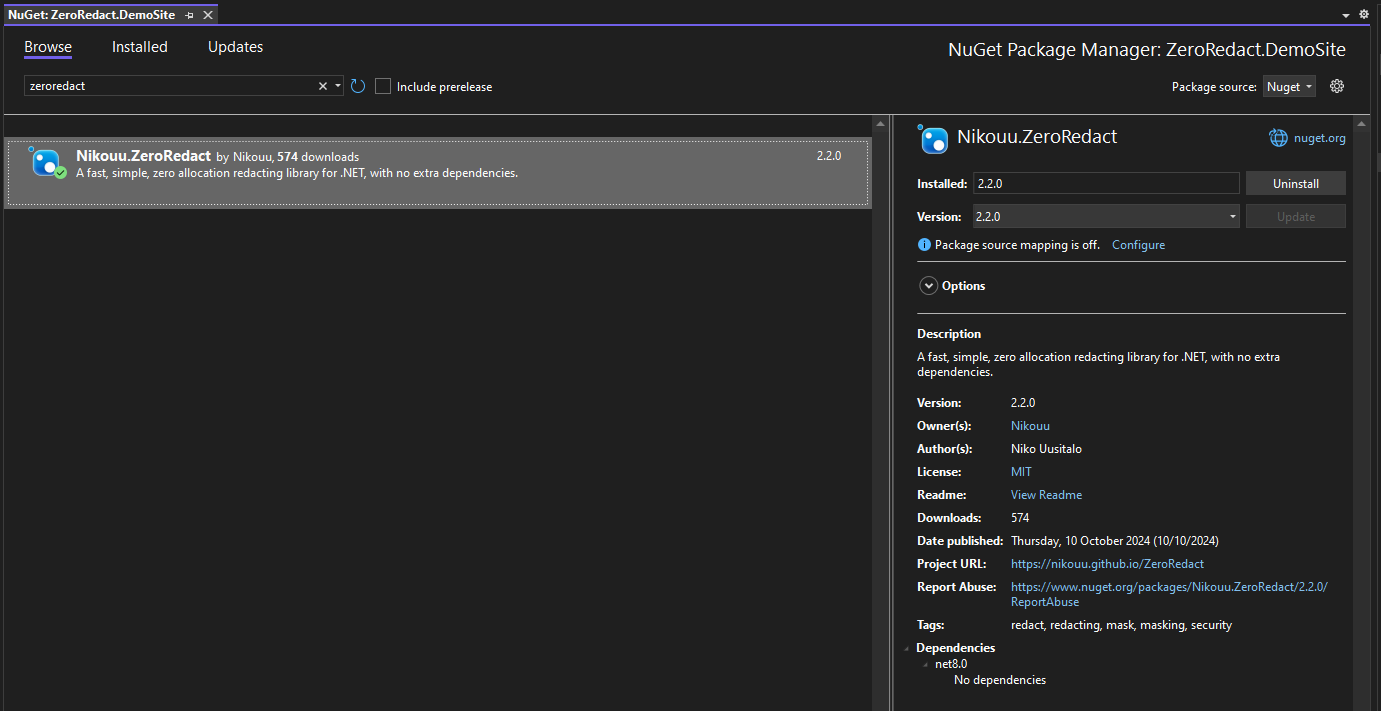
Task: Clear the search box with X
Action: pos(323,86)
